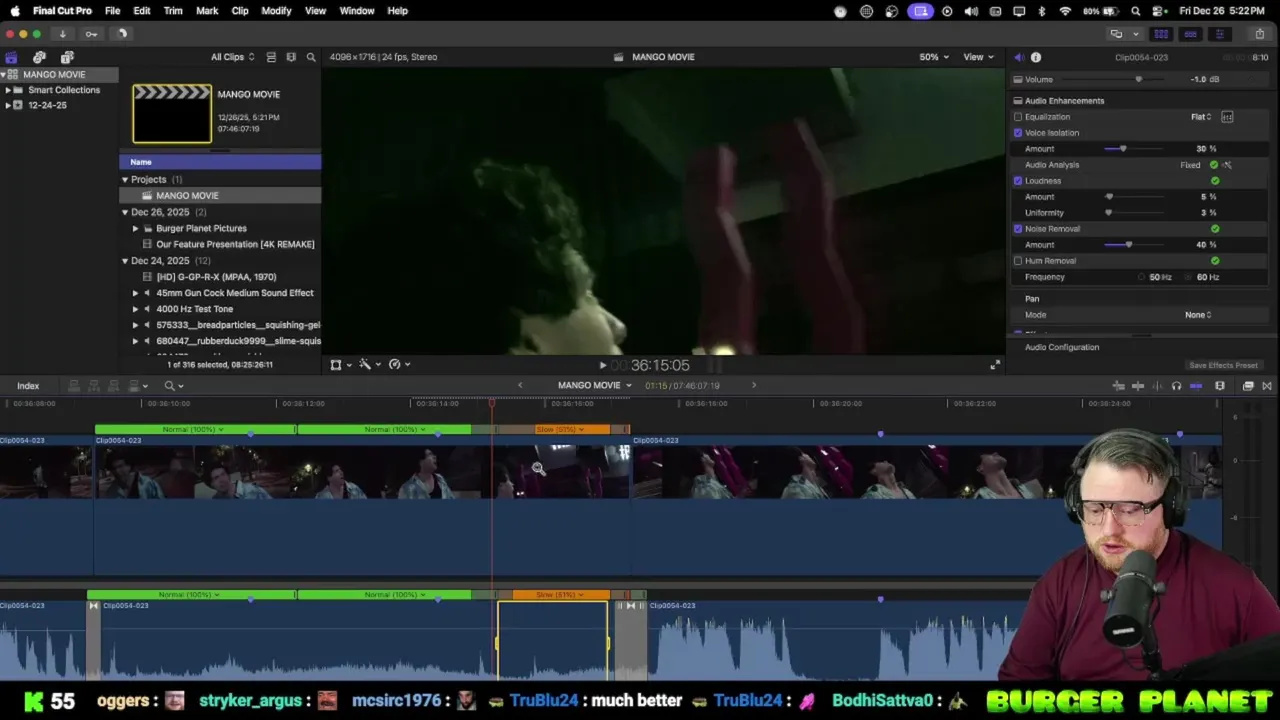Image resolution: width=1280 pixels, height=720 pixels.
Task: Adjust the Voice Isolation Amount slider
Action: coord(1123,149)
